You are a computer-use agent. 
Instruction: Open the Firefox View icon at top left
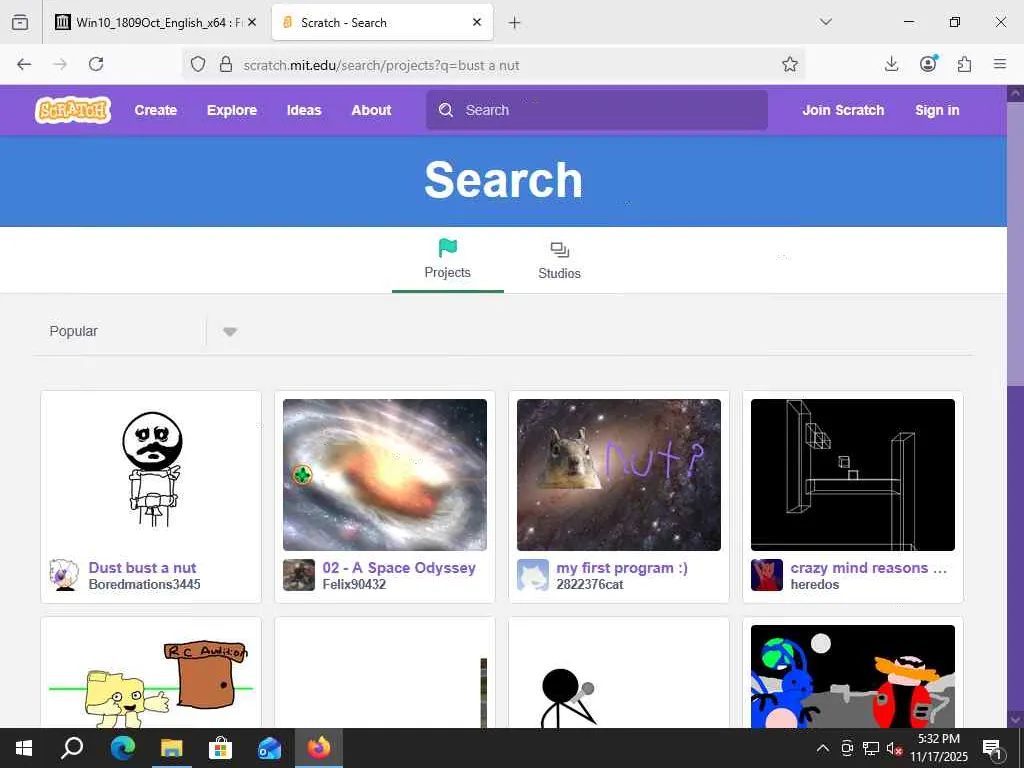click(20, 22)
